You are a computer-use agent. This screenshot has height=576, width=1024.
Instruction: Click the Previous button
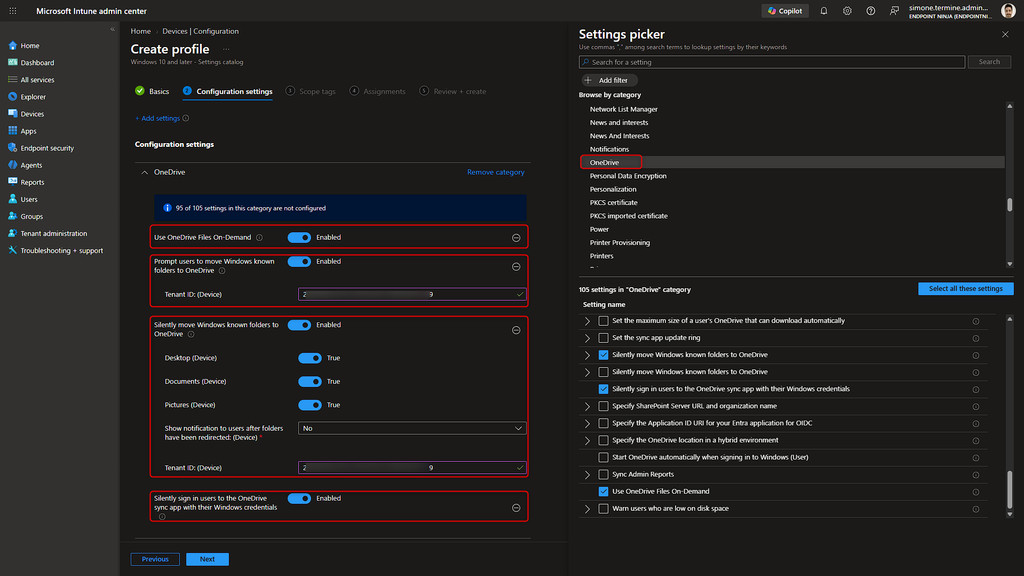[155, 559]
